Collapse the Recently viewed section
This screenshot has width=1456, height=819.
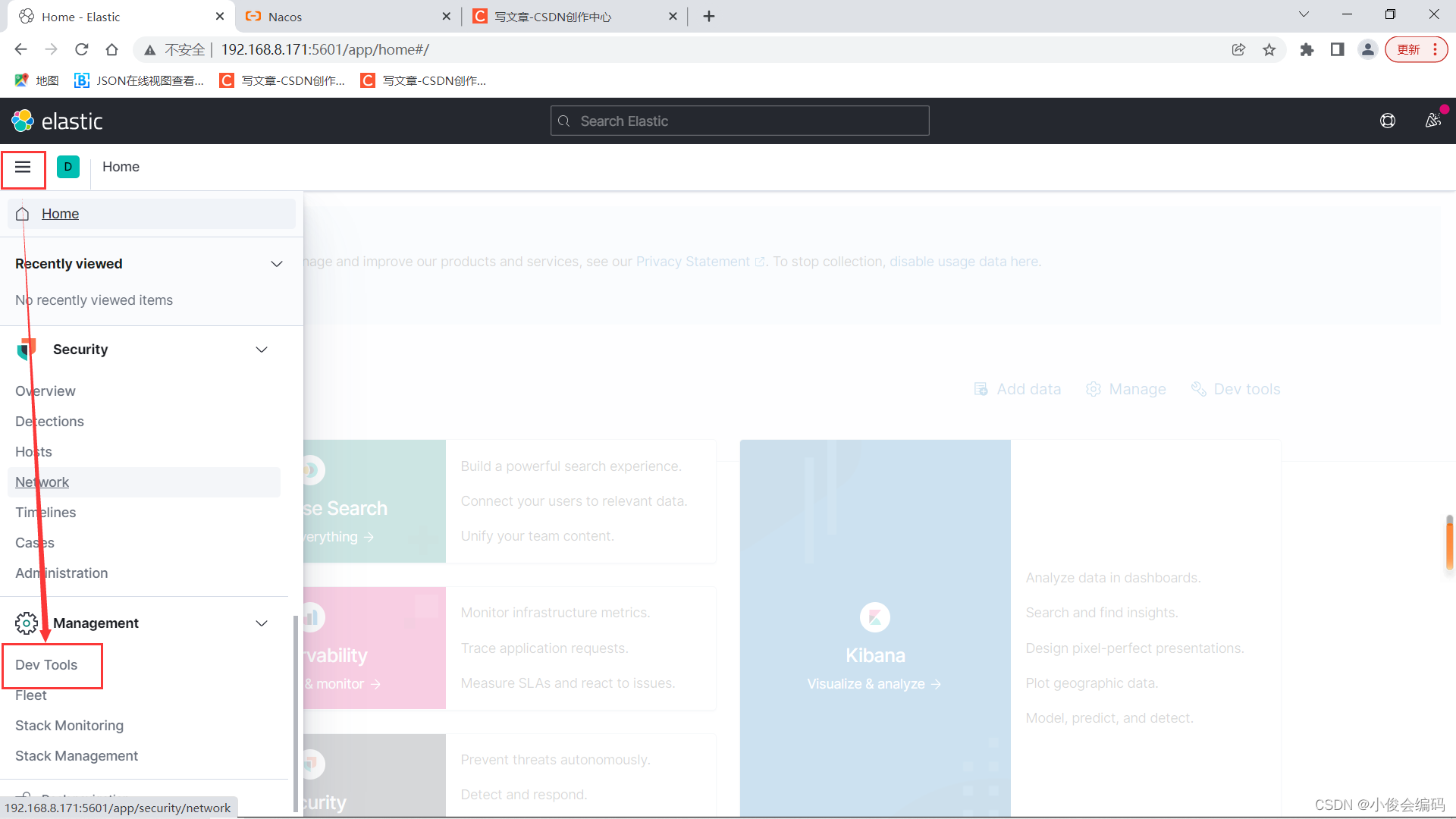click(276, 264)
